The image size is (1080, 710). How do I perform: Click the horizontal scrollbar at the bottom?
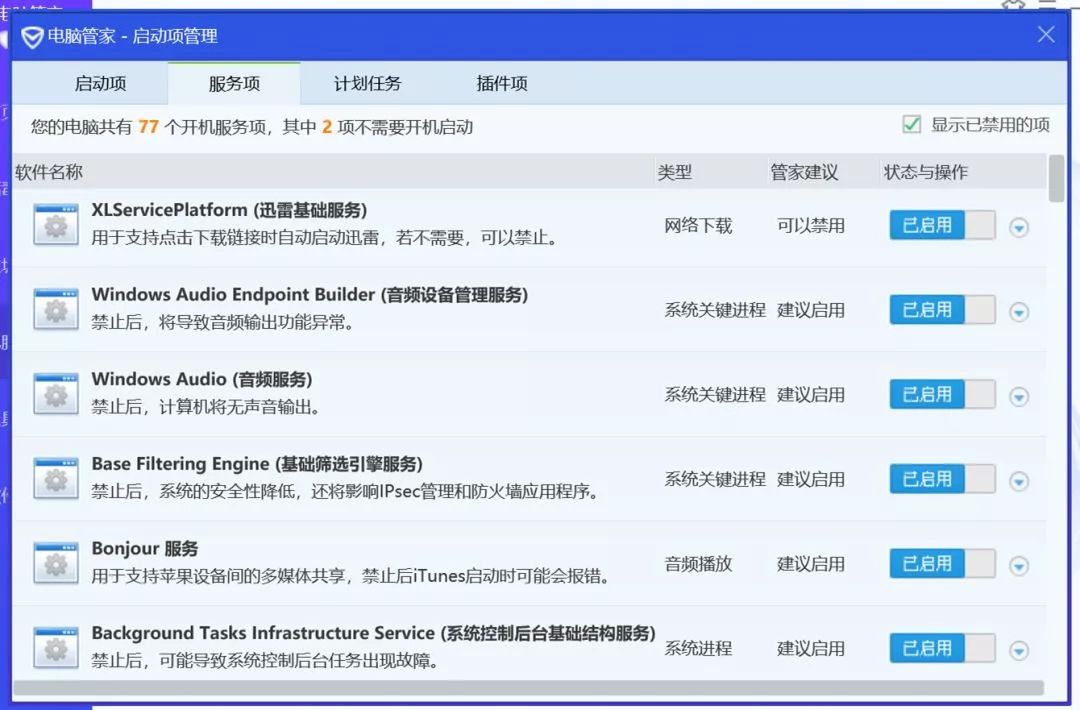(528, 688)
